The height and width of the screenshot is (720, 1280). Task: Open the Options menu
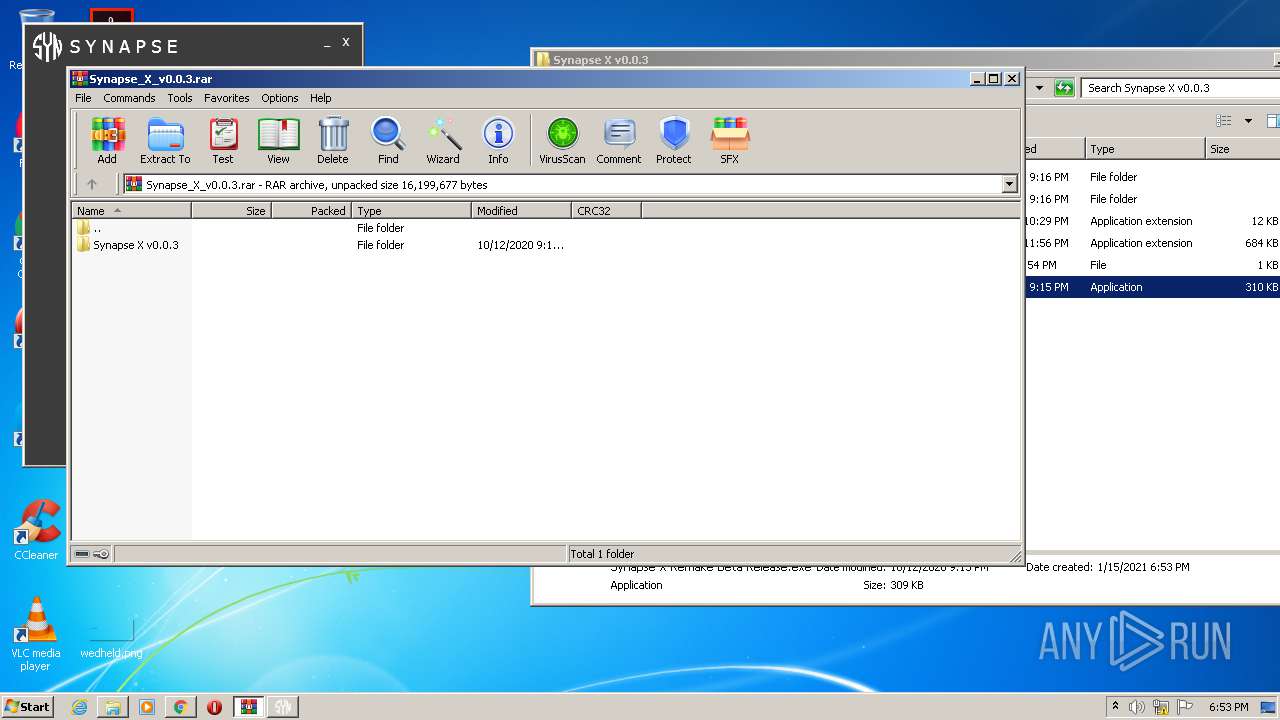(280, 98)
